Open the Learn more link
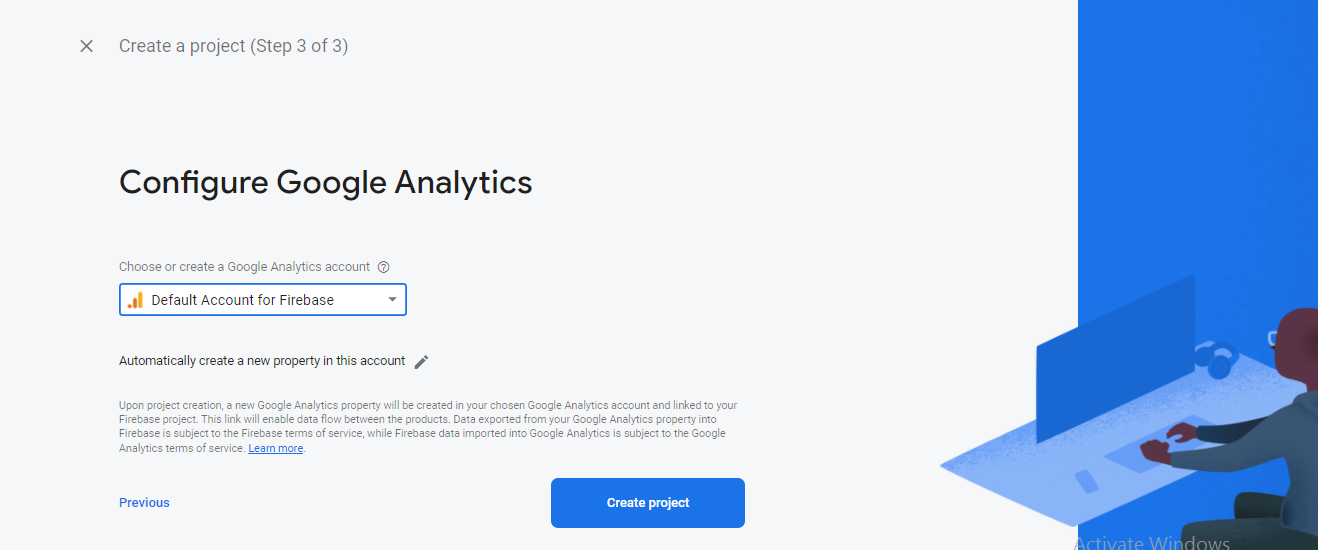 click(x=276, y=449)
